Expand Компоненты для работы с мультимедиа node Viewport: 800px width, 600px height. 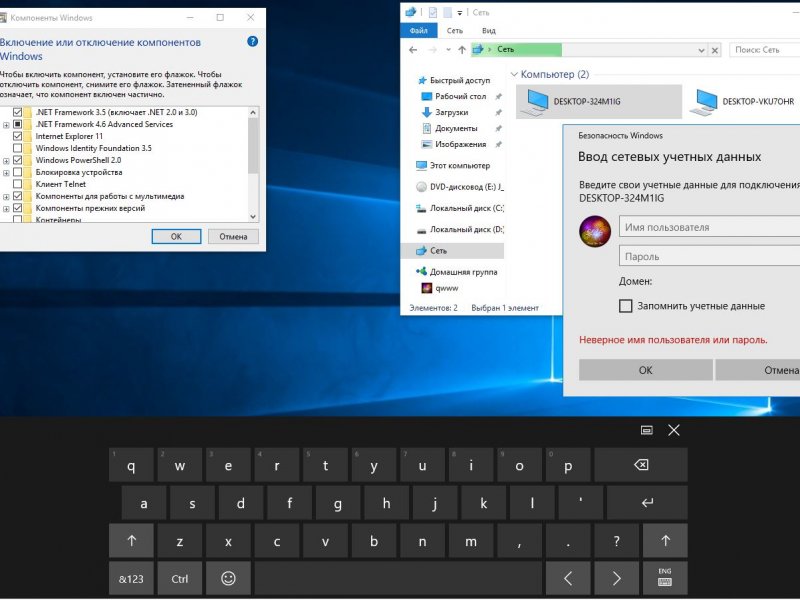tap(6, 196)
